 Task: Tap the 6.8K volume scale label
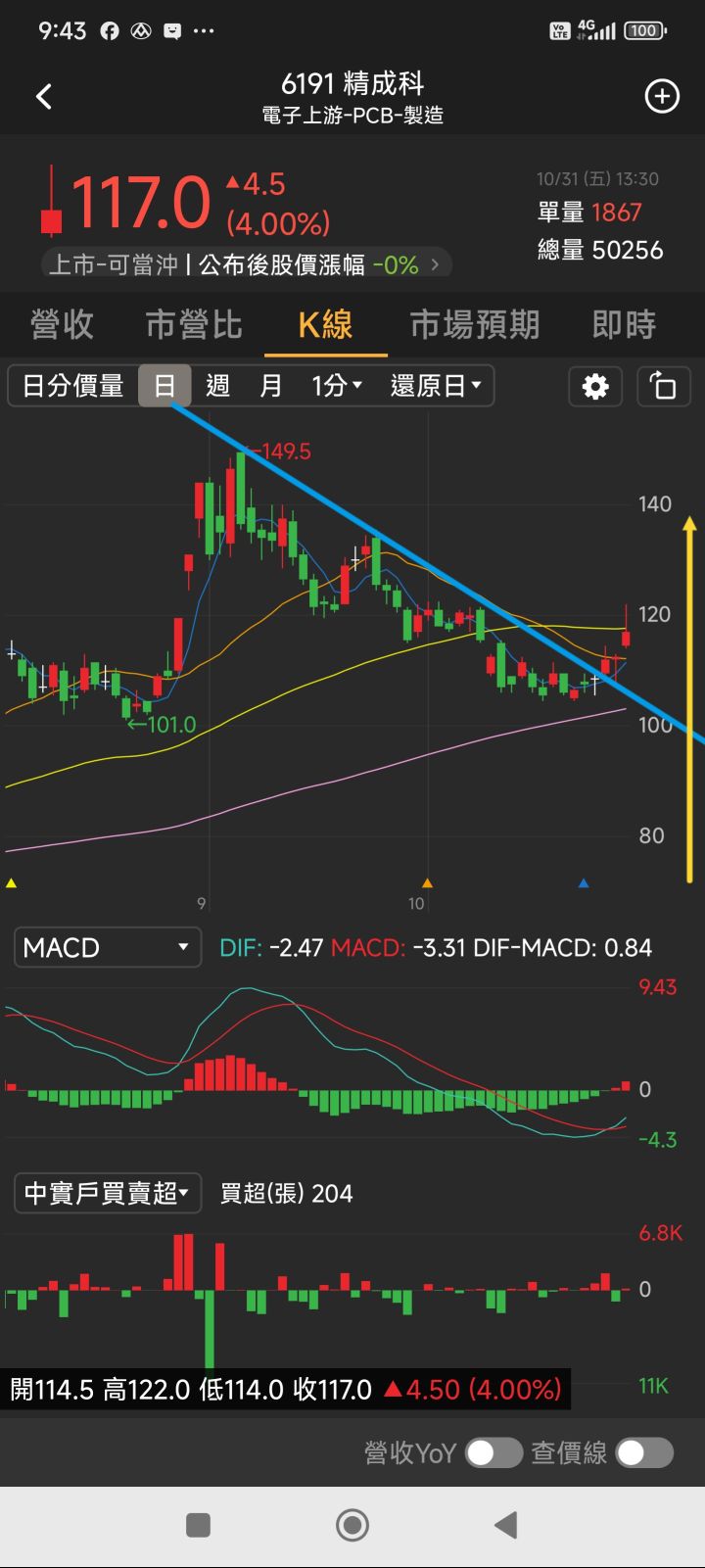(x=661, y=1233)
